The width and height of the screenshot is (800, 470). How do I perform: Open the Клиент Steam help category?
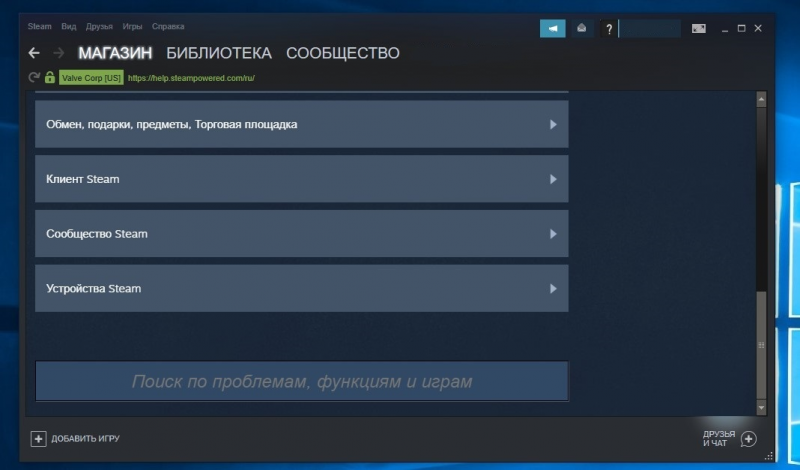pos(302,179)
